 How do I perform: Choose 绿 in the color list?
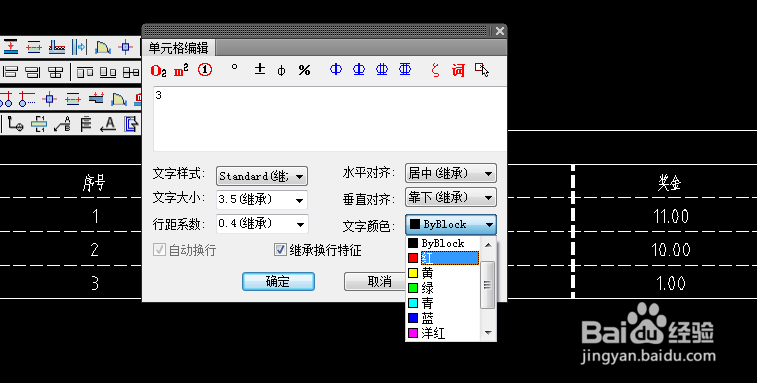443,288
